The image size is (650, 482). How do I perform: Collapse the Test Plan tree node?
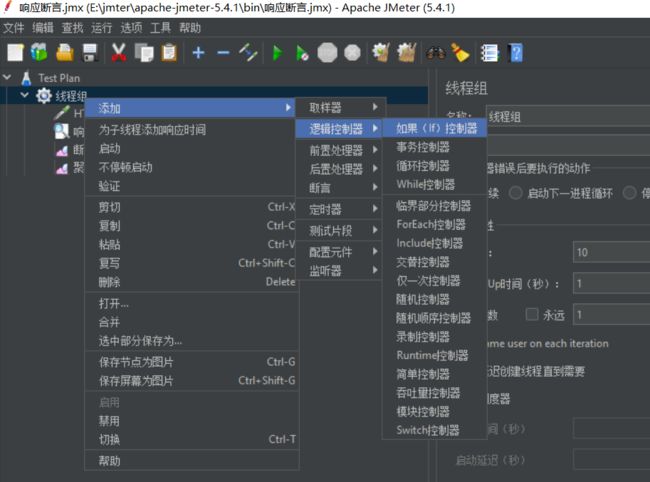coord(7,77)
